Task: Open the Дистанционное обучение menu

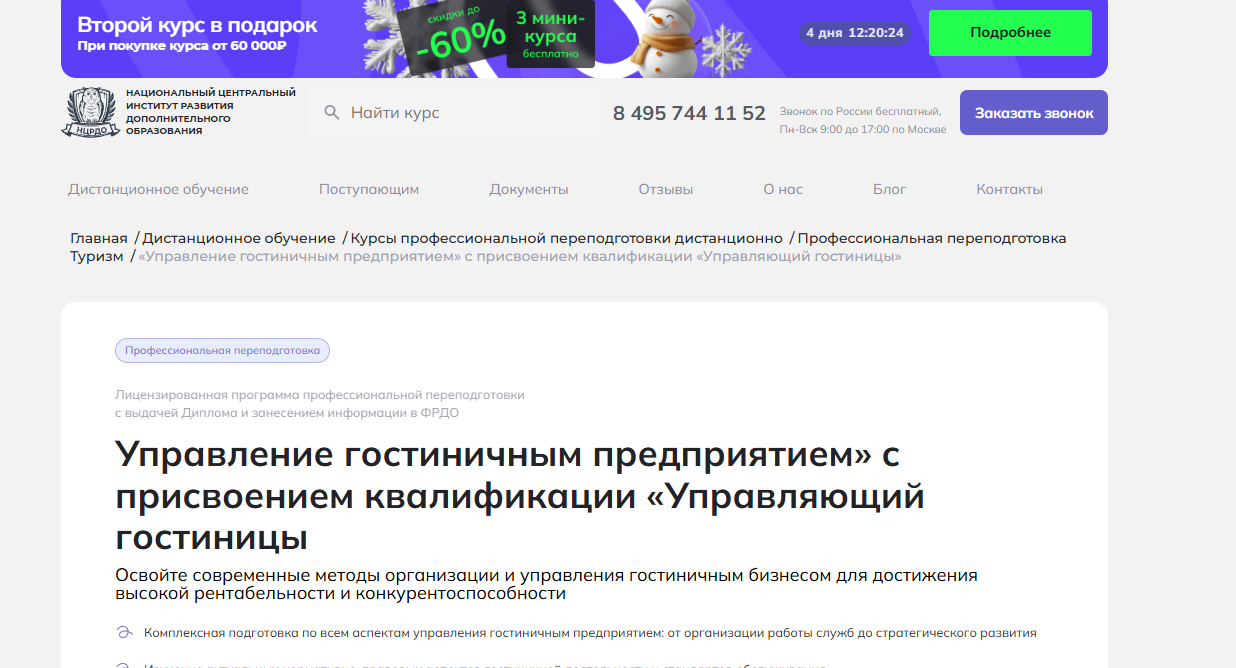Action: [x=158, y=189]
